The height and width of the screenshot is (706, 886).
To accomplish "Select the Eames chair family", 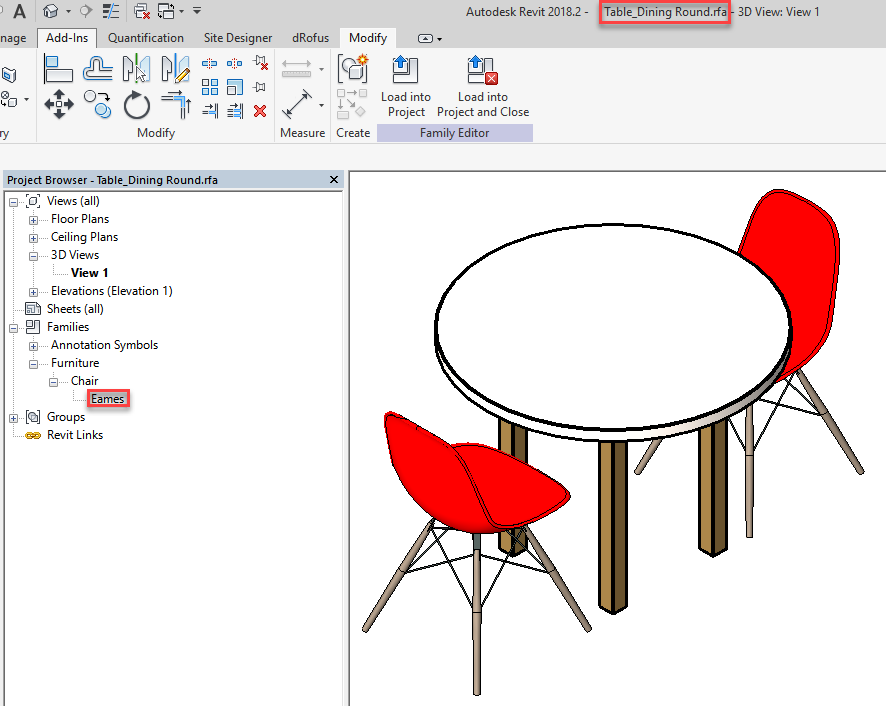I will point(107,398).
